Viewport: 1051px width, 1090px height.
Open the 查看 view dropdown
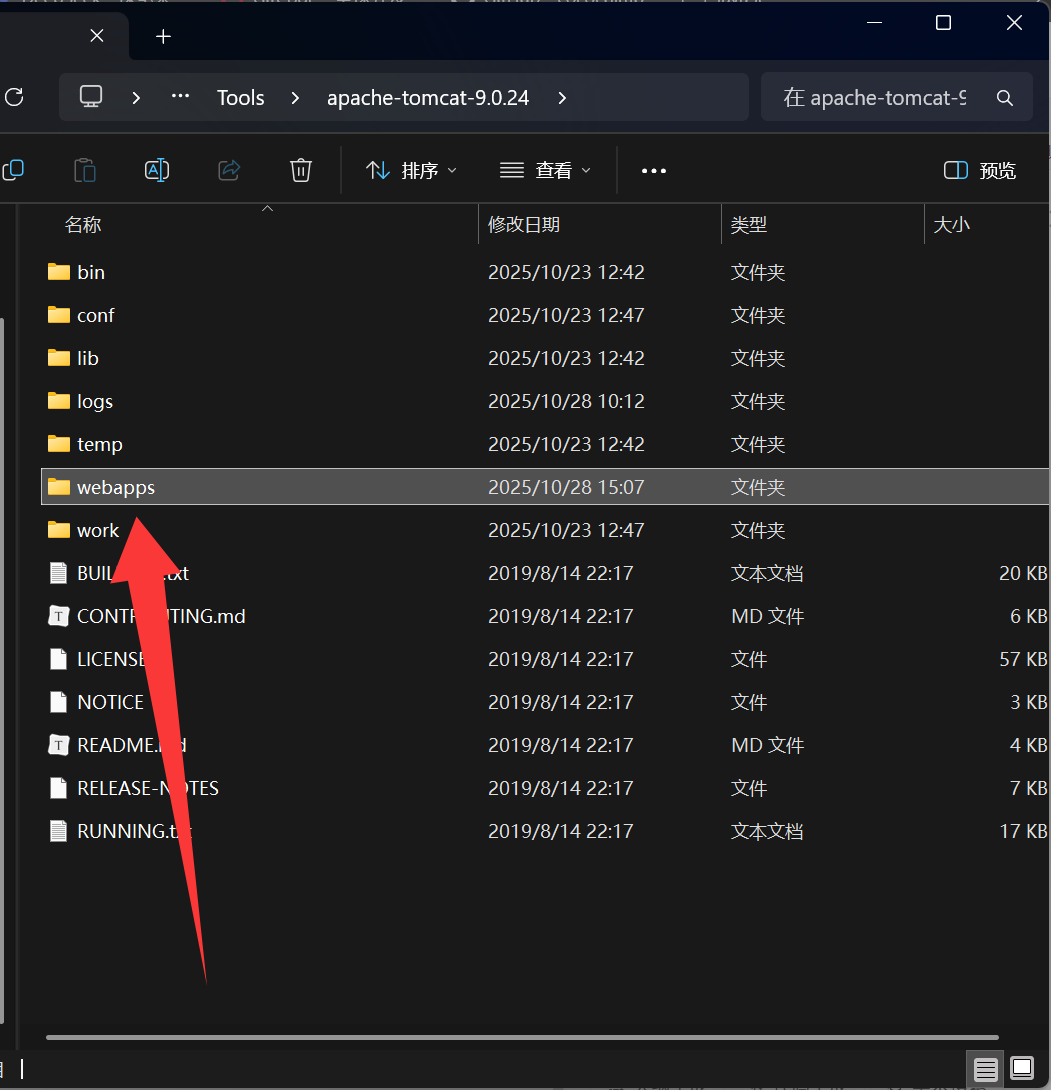(546, 170)
